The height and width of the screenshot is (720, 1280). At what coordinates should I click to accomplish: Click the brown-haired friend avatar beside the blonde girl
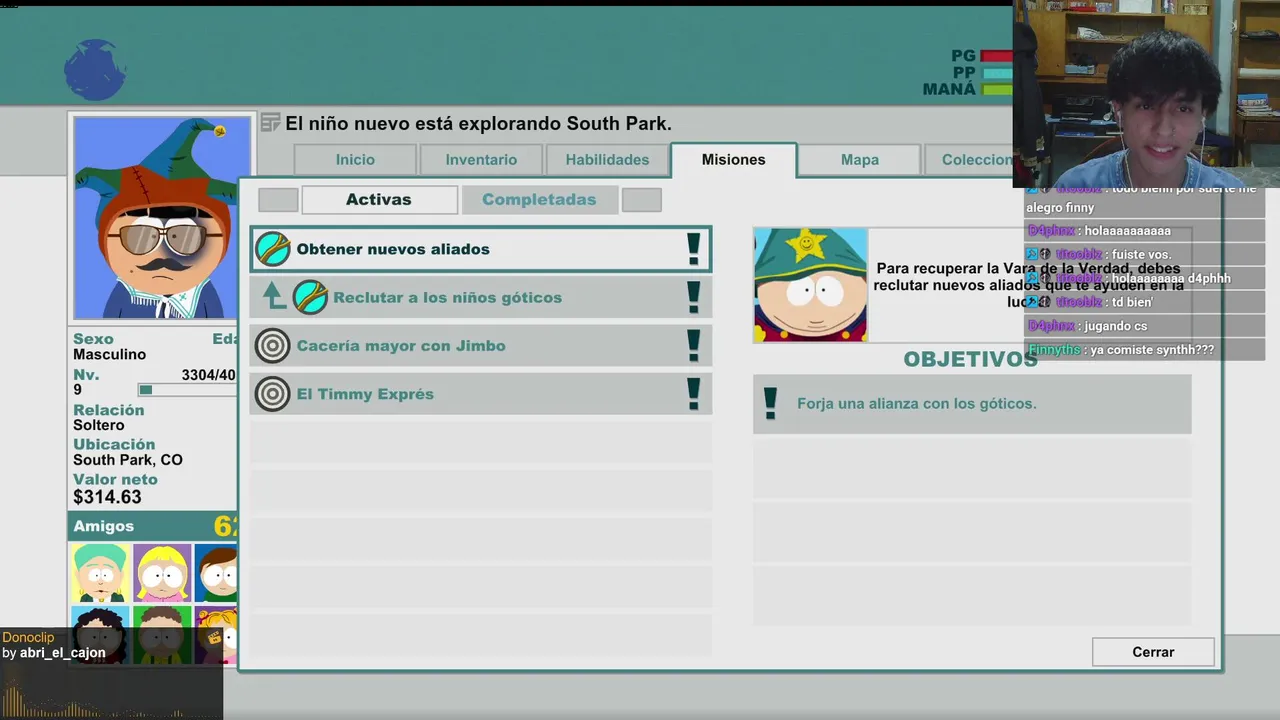(216, 573)
